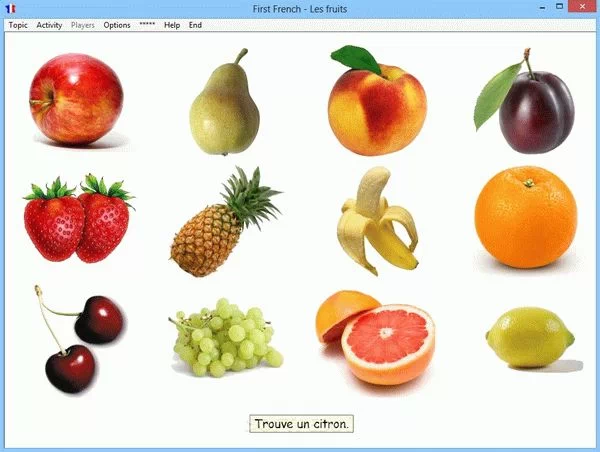
Task: Select the green pear image
Action: (x=225, y=105)
